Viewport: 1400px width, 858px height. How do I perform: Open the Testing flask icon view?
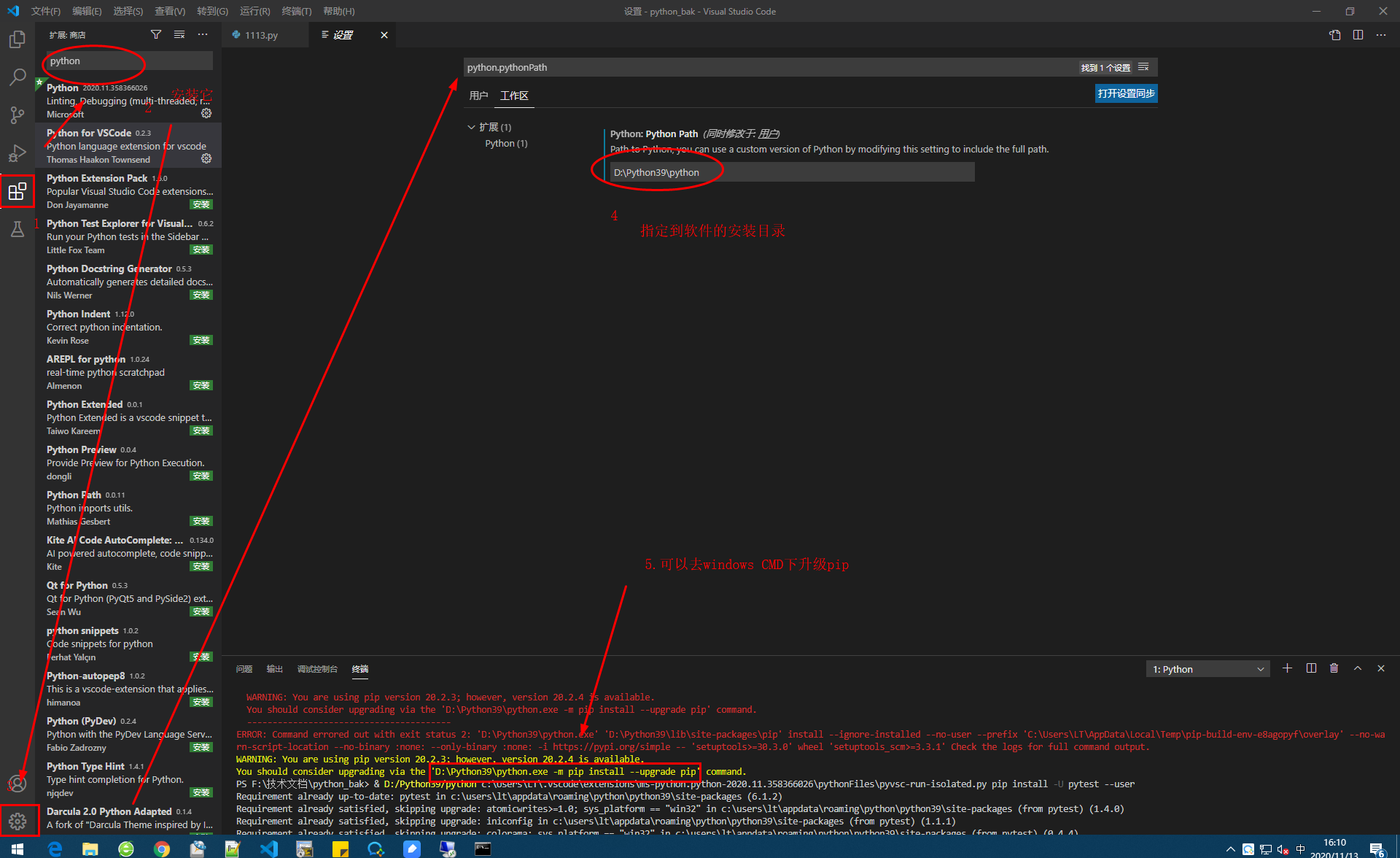[x=17, y=229]
